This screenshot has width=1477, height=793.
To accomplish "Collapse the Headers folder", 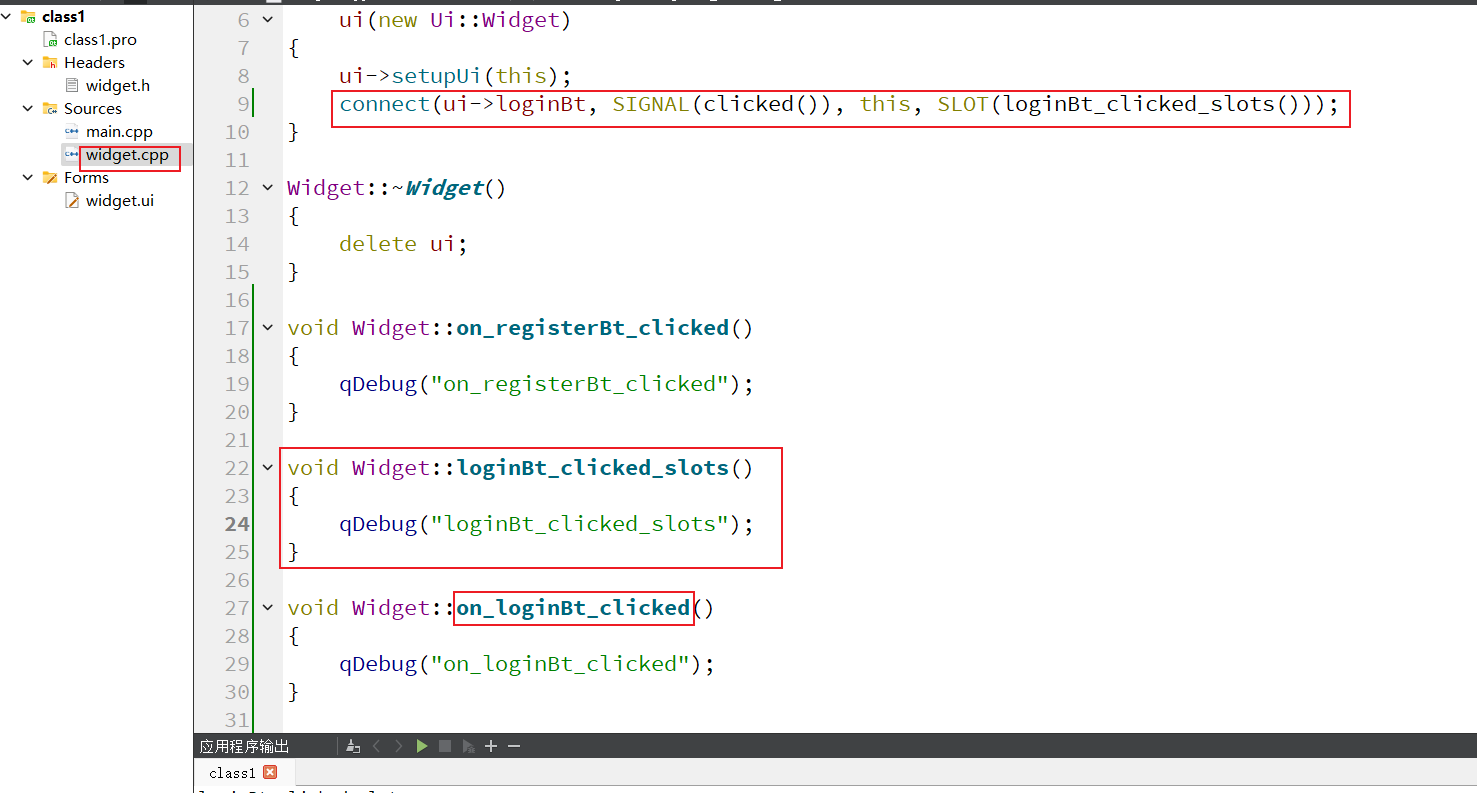I will [28, 62].
